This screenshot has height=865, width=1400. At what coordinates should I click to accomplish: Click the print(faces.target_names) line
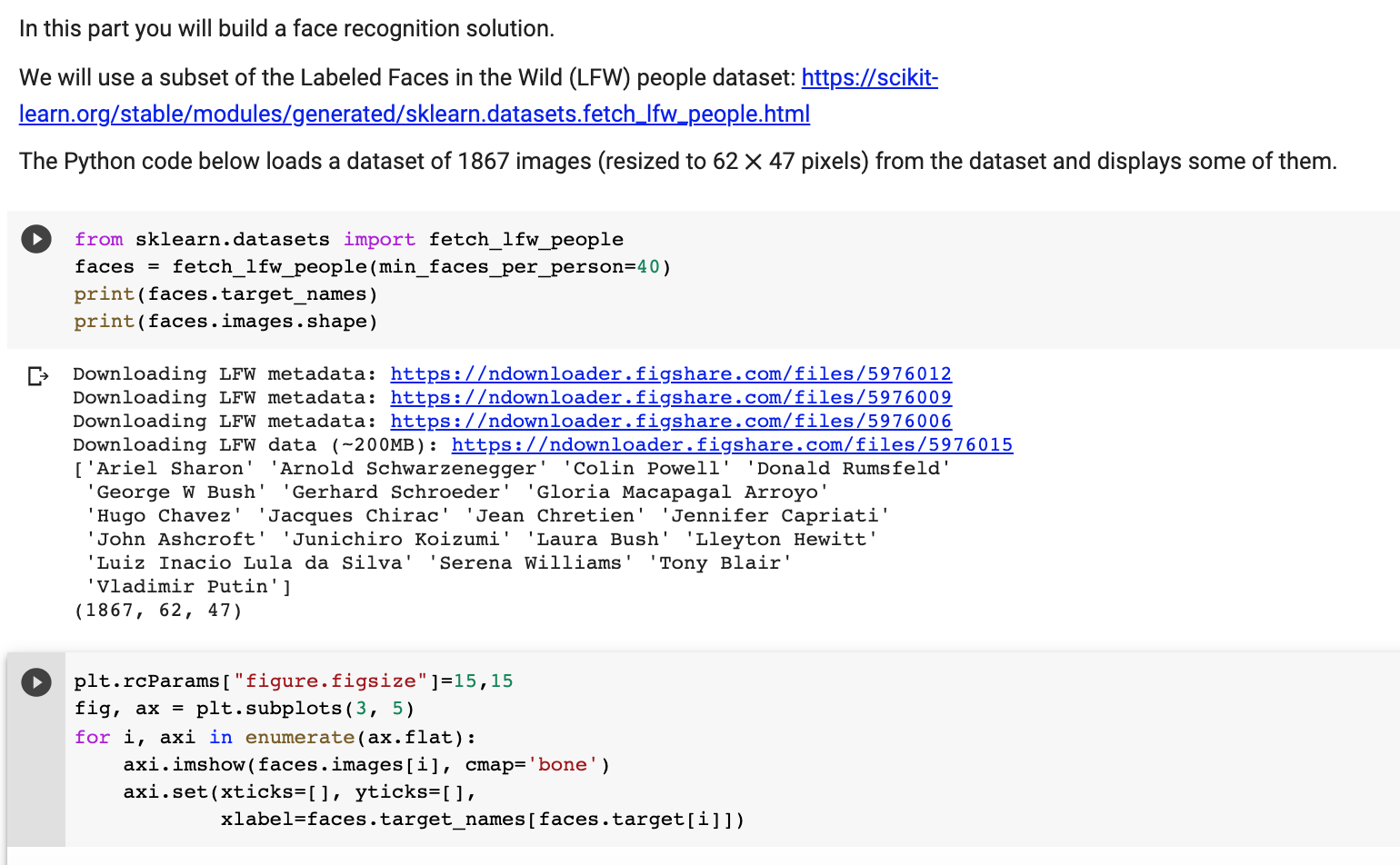click(225, 293)
